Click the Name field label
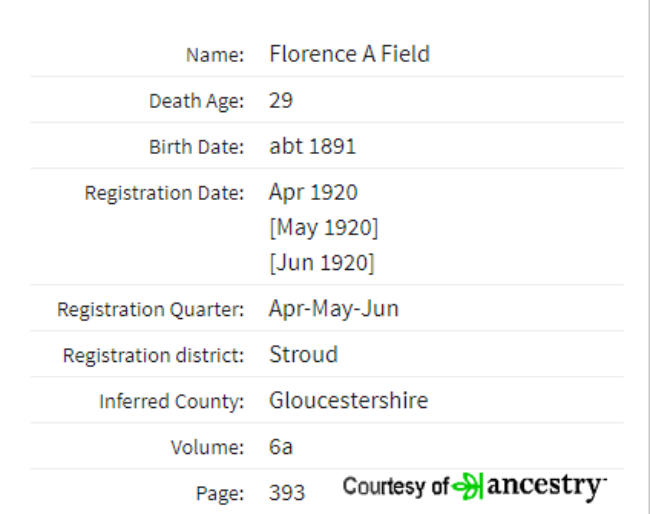Screen dimensions: 650x514 pyautogui.click(x=215, y=55)
